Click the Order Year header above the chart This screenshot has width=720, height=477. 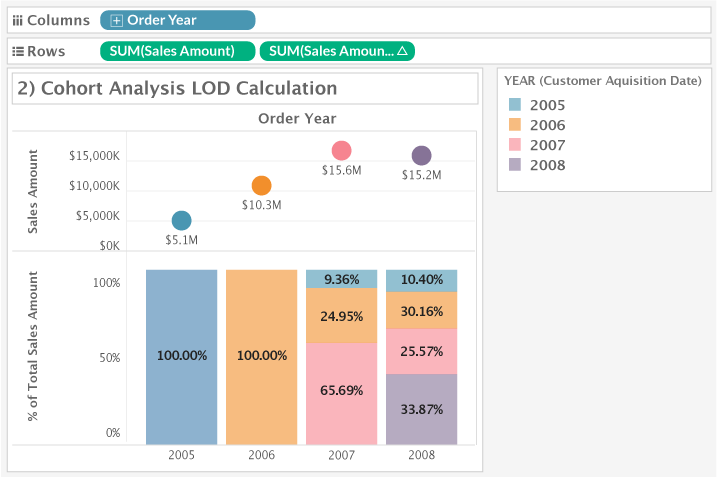297,118
